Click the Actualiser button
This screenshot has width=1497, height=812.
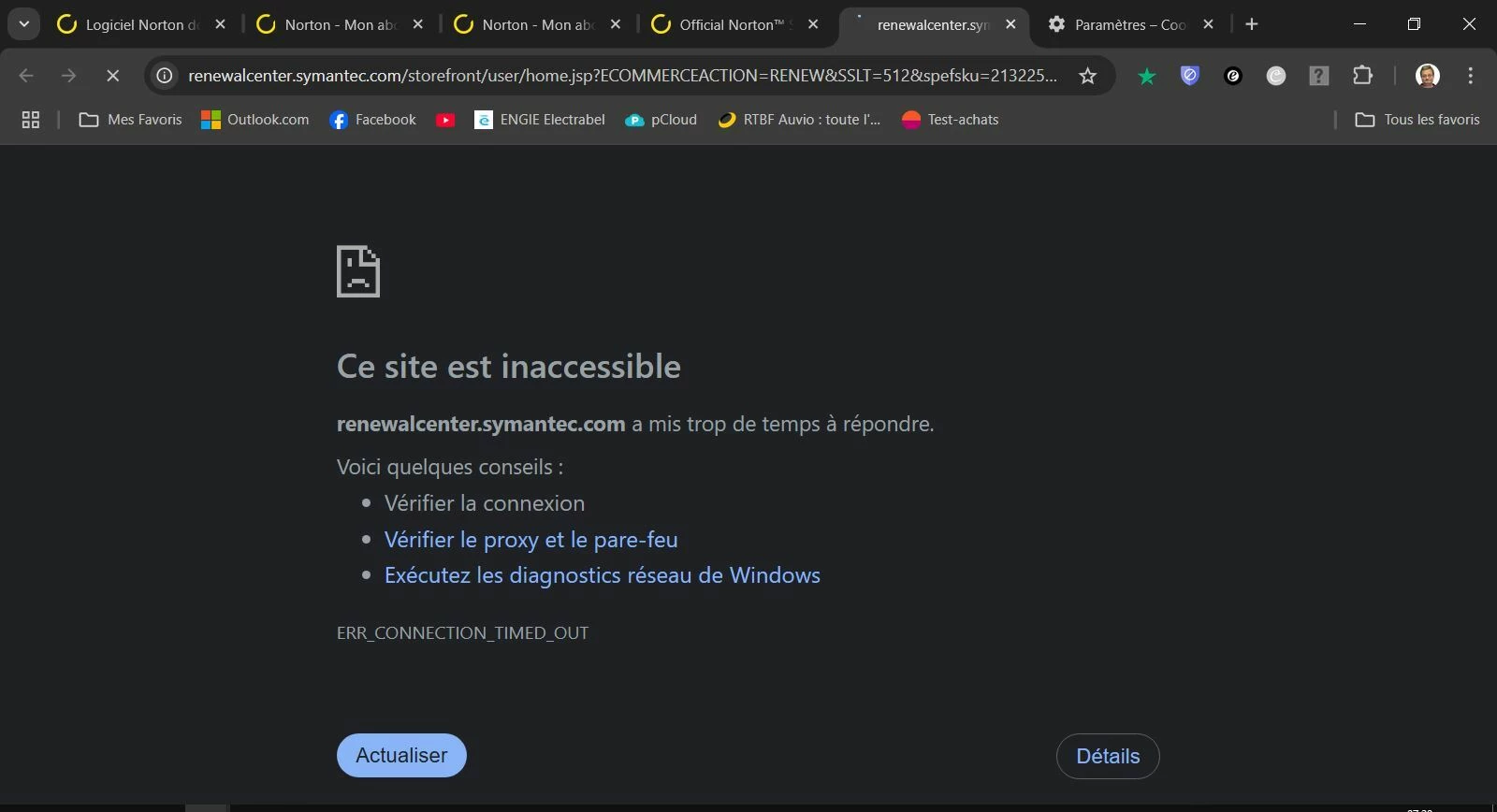pos(401,756)
